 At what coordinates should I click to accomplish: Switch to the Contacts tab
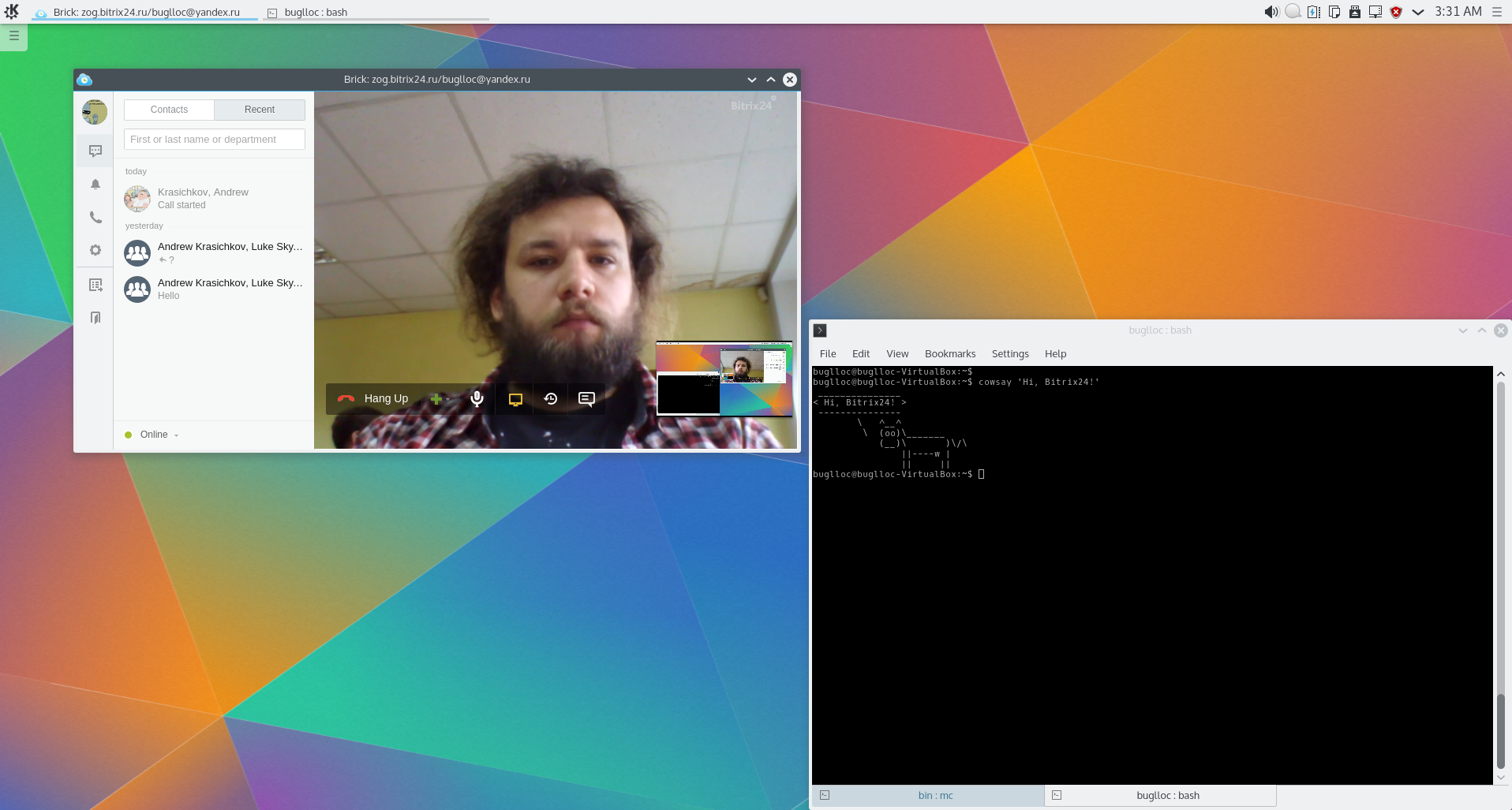click(169, 110)
